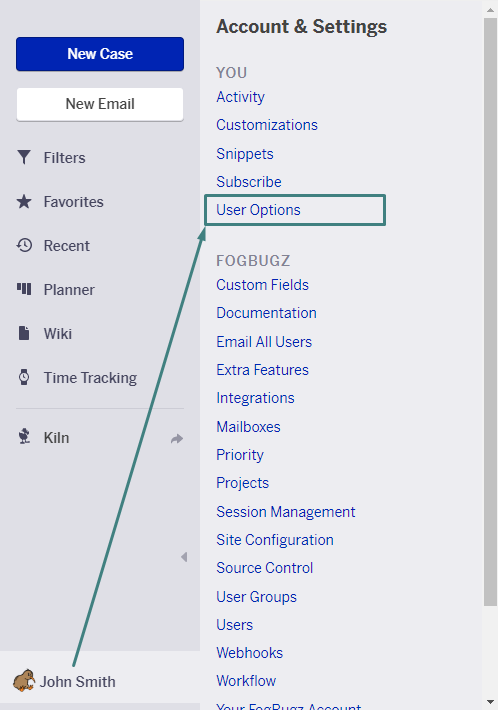Viewport: 498px width, 710px height.
Task: Click the scrollbar up arrow
Action: 490,10
